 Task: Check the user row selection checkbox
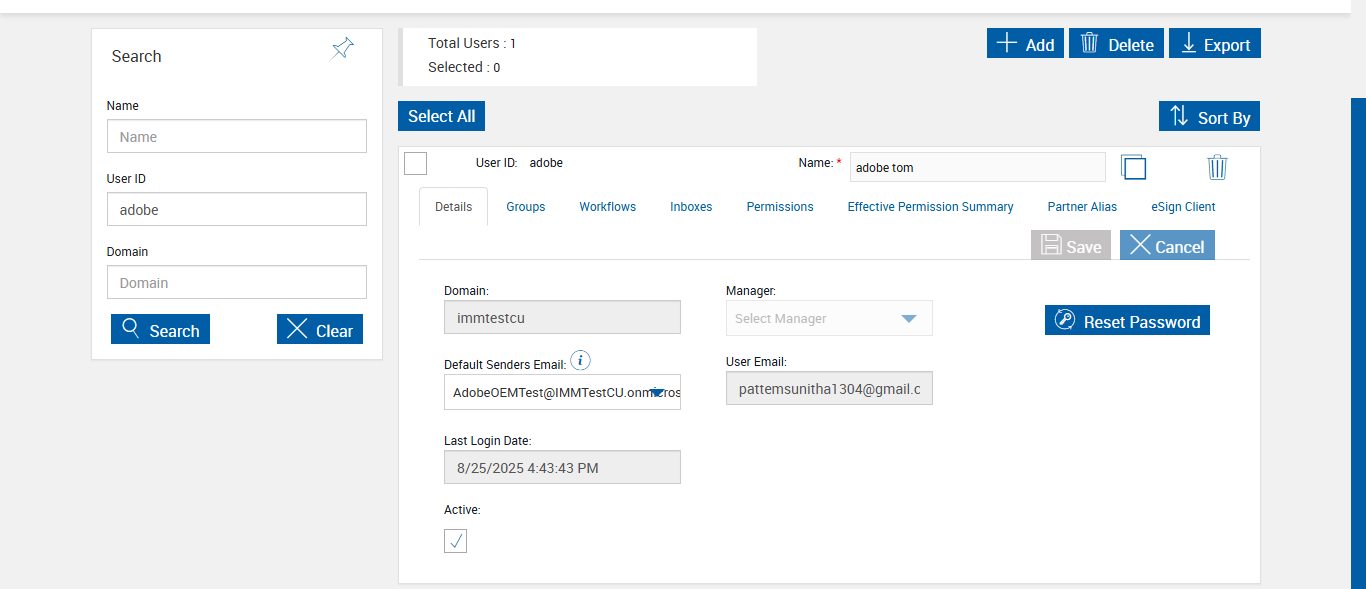pos(415,163)
